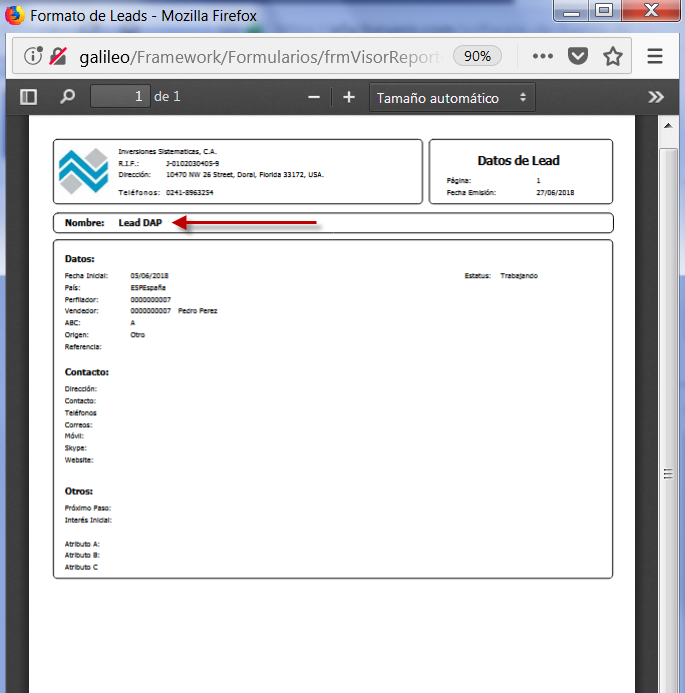
Task: Click the '27/06/2018' Fecha Emisión value
Action: point(555,193)
